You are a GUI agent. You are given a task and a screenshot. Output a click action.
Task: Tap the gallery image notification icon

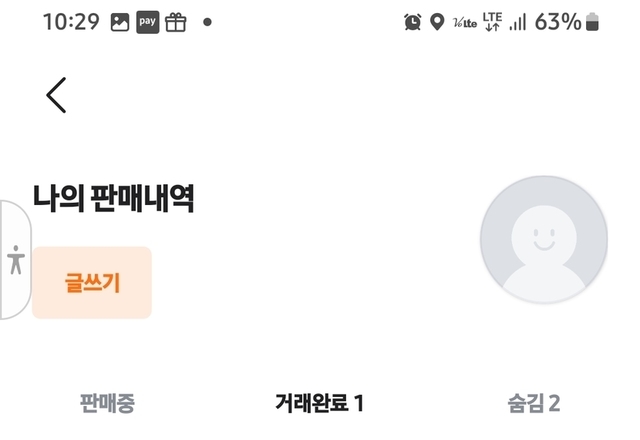coord(120,22)
